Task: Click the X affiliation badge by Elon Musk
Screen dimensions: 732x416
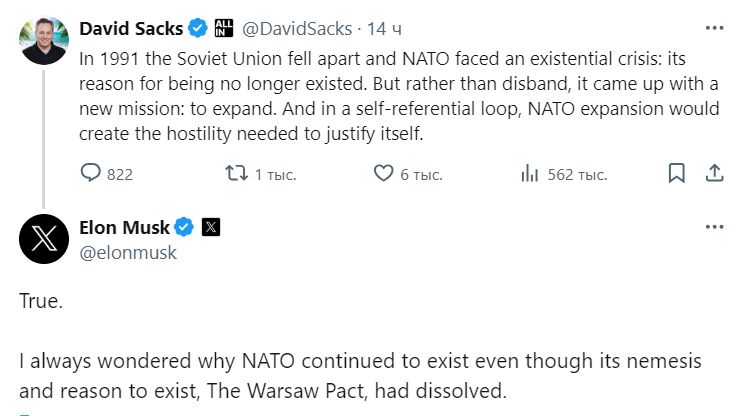Action: pos(211,227)
